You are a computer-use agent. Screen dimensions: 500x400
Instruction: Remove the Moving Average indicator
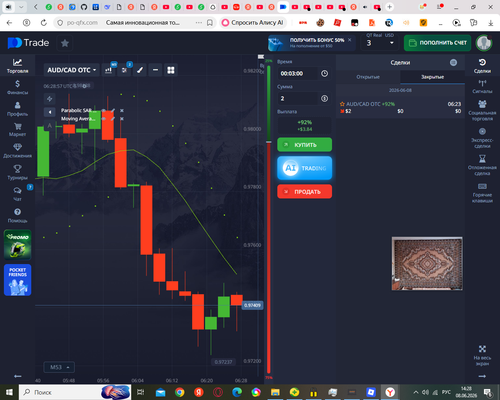[122, 119]
